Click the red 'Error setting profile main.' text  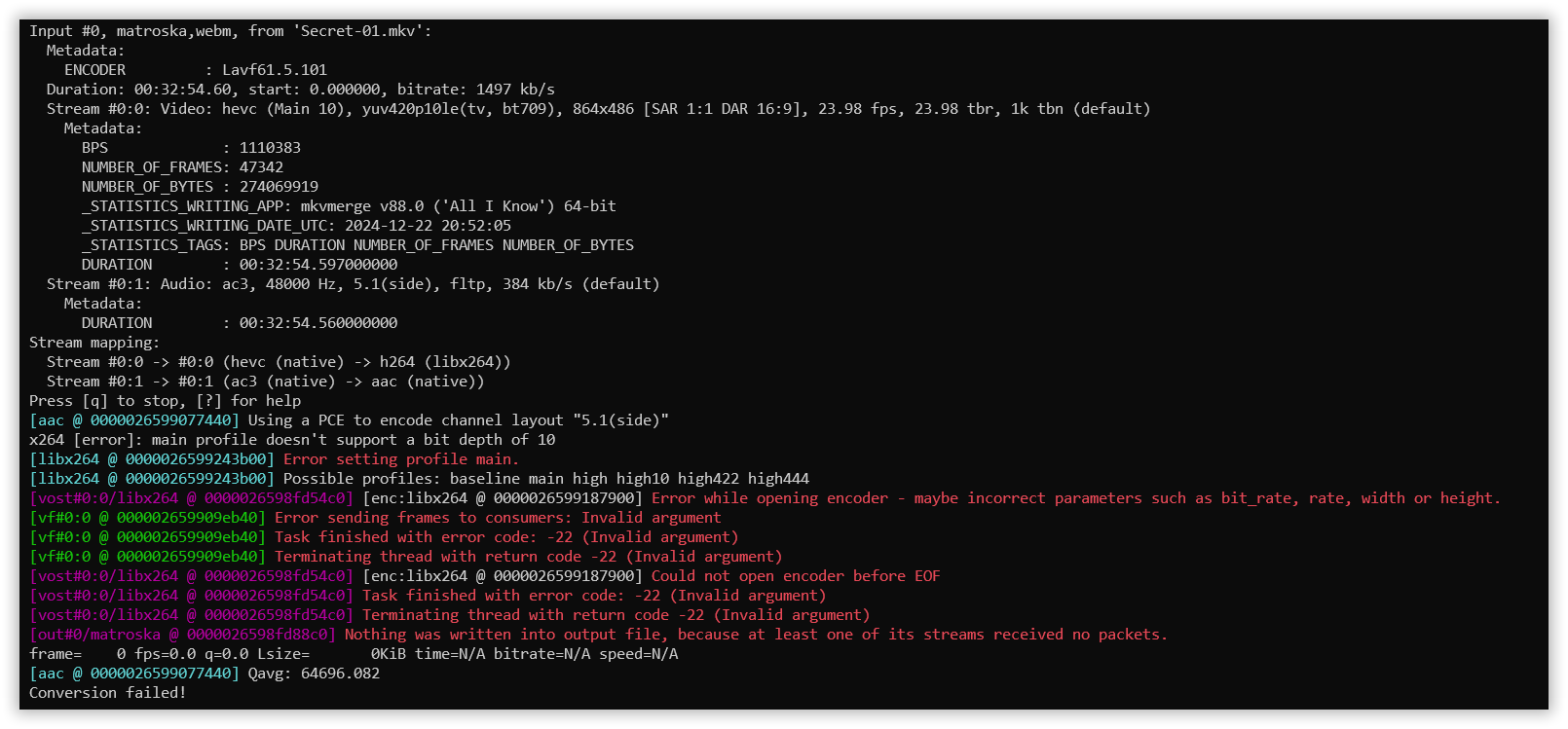(401, 459)
